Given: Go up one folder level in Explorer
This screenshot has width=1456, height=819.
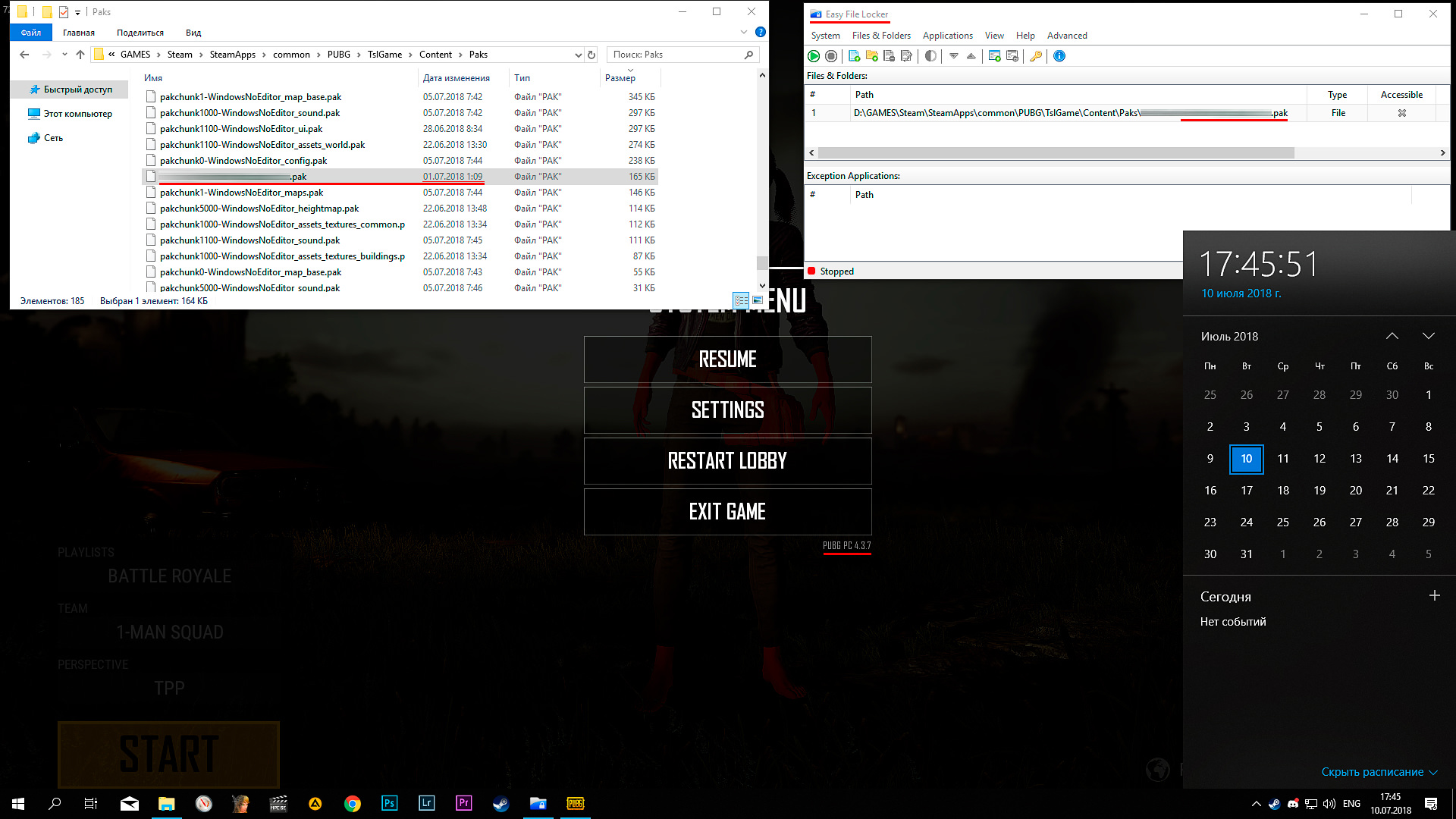Looking at the screenshot, I should point(80,55).
